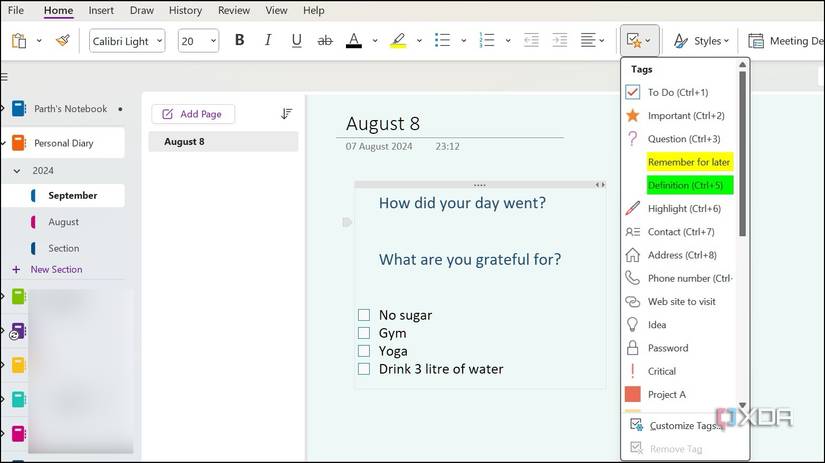This screenshot has height=463, width=825.
Task: Open the numbering styles arrow
Action: [x=508, y=41]
